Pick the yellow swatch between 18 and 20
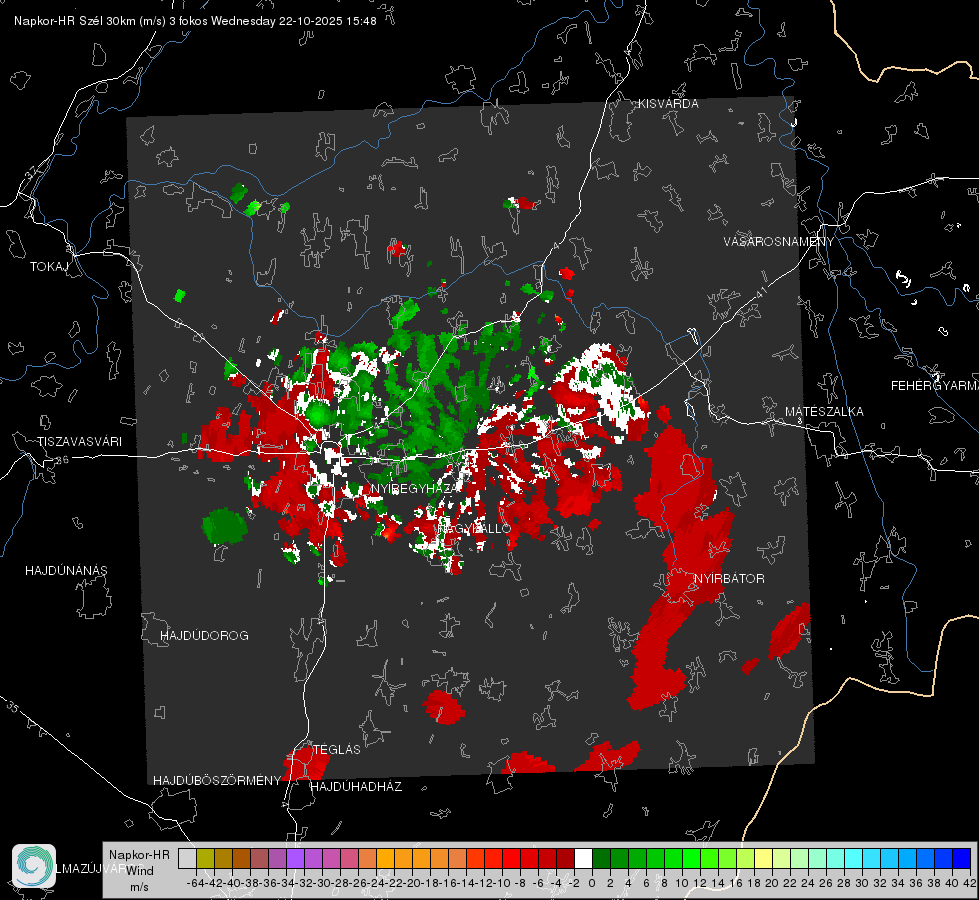This screenshot has width=979, height=900. click(x=764, y=859)
